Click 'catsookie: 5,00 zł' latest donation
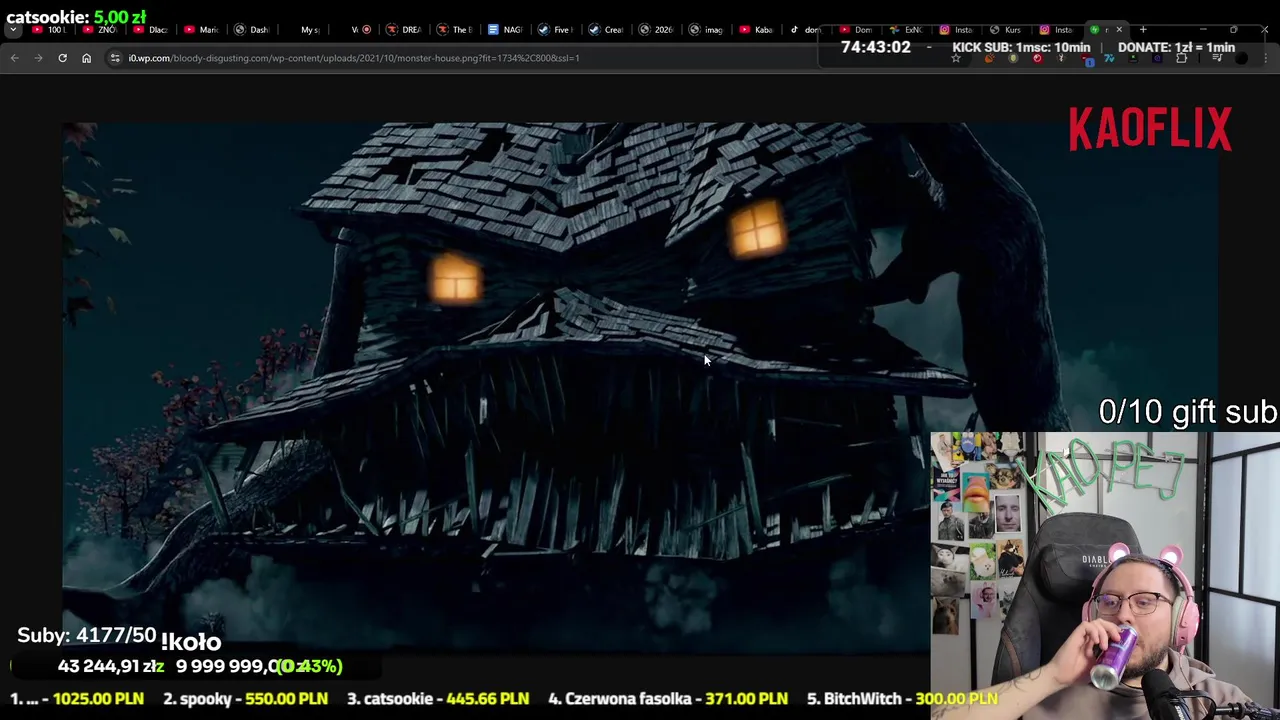The width and height of the screenshot is (1280, 720). pos(76,17)
